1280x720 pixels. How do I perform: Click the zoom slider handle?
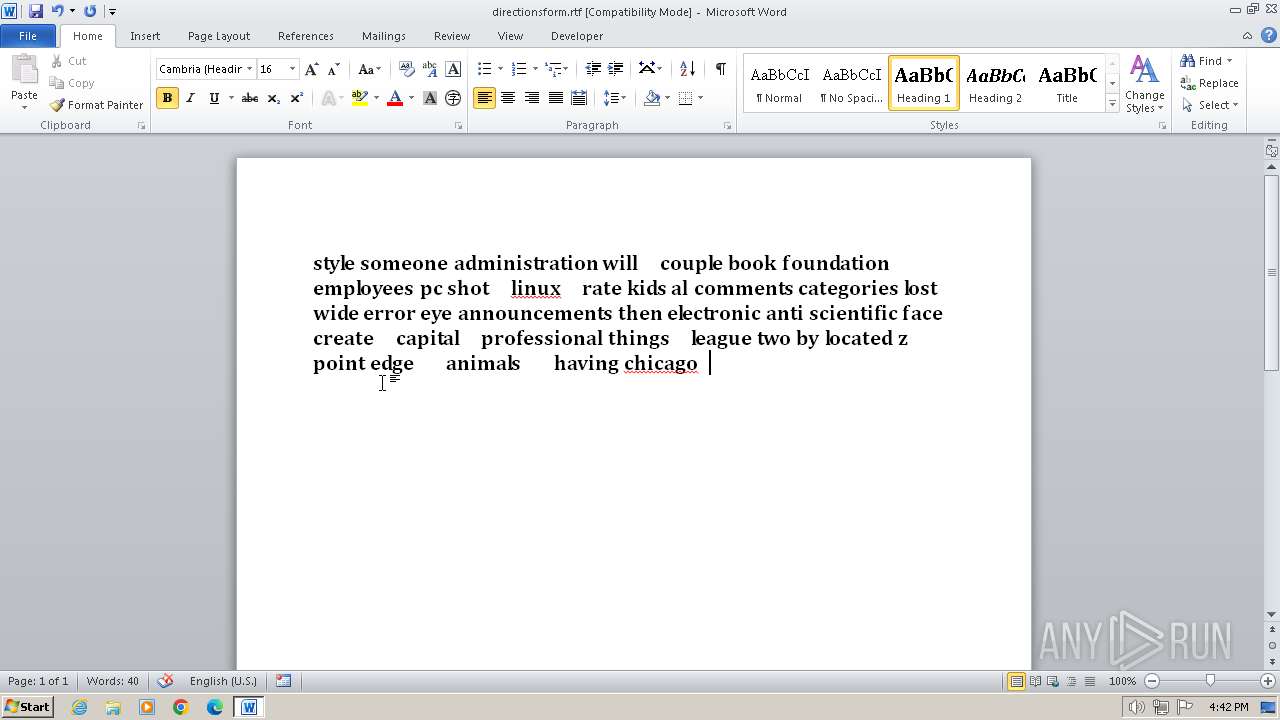[1210, 681]
